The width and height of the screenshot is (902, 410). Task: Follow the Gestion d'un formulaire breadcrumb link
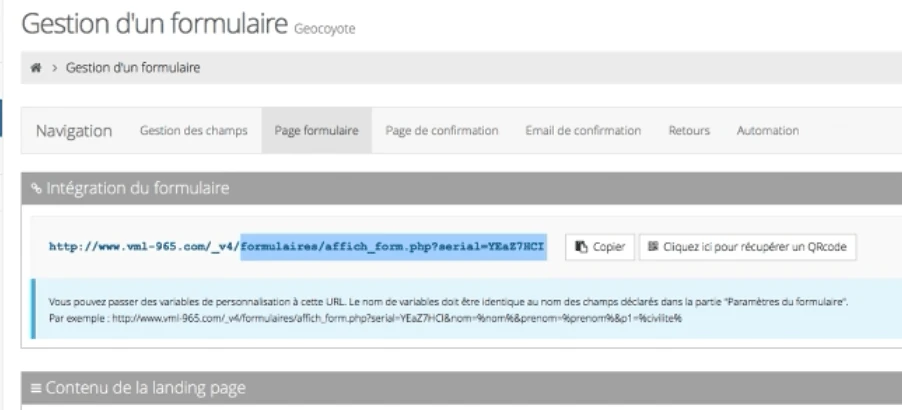point(134,68)
